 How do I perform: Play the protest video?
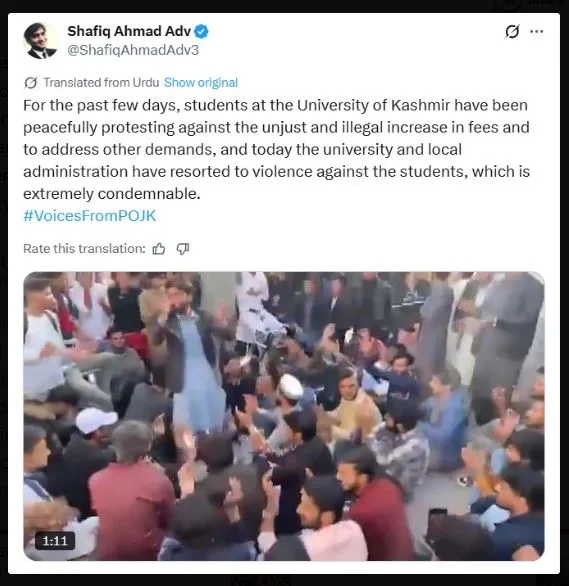coord(284,416)
